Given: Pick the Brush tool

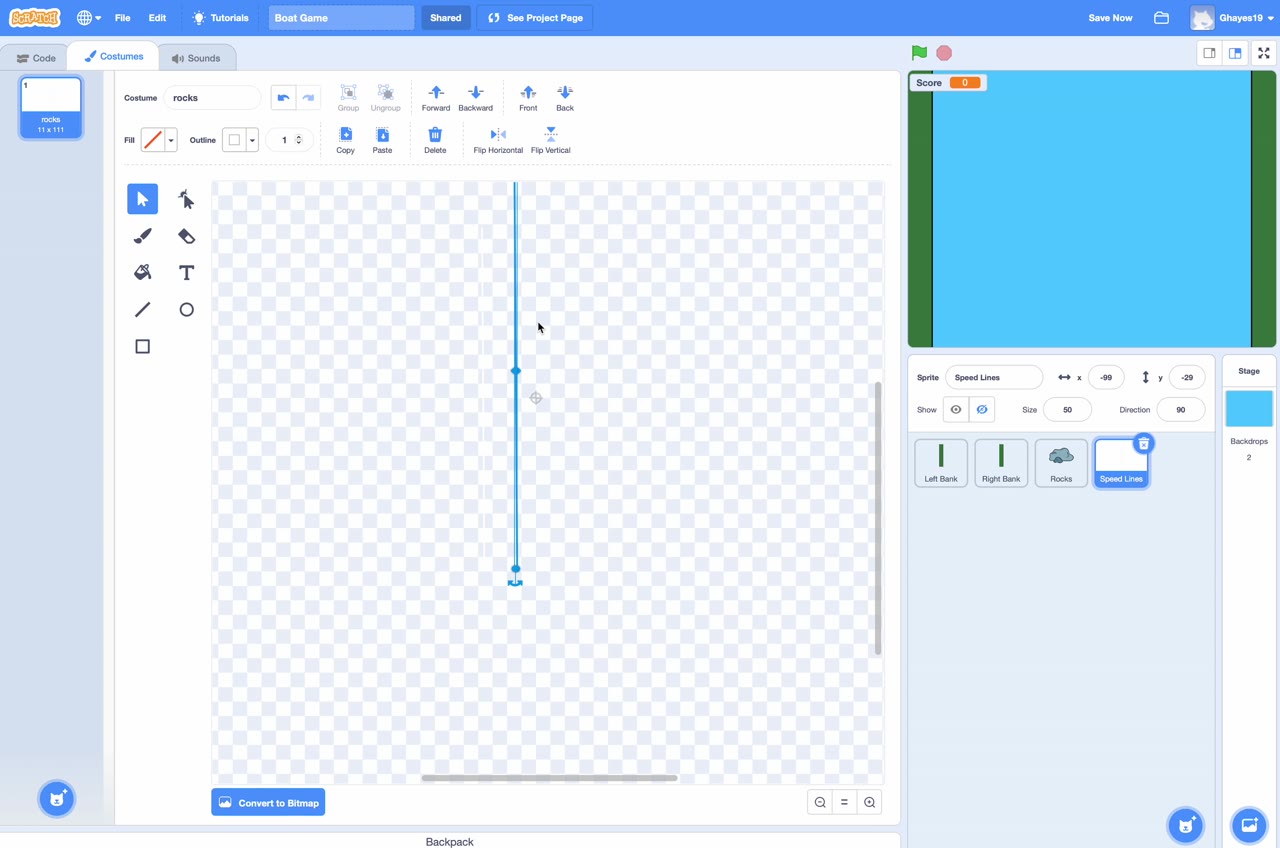Looking at the screenshot, I should (x=142, y=236).
